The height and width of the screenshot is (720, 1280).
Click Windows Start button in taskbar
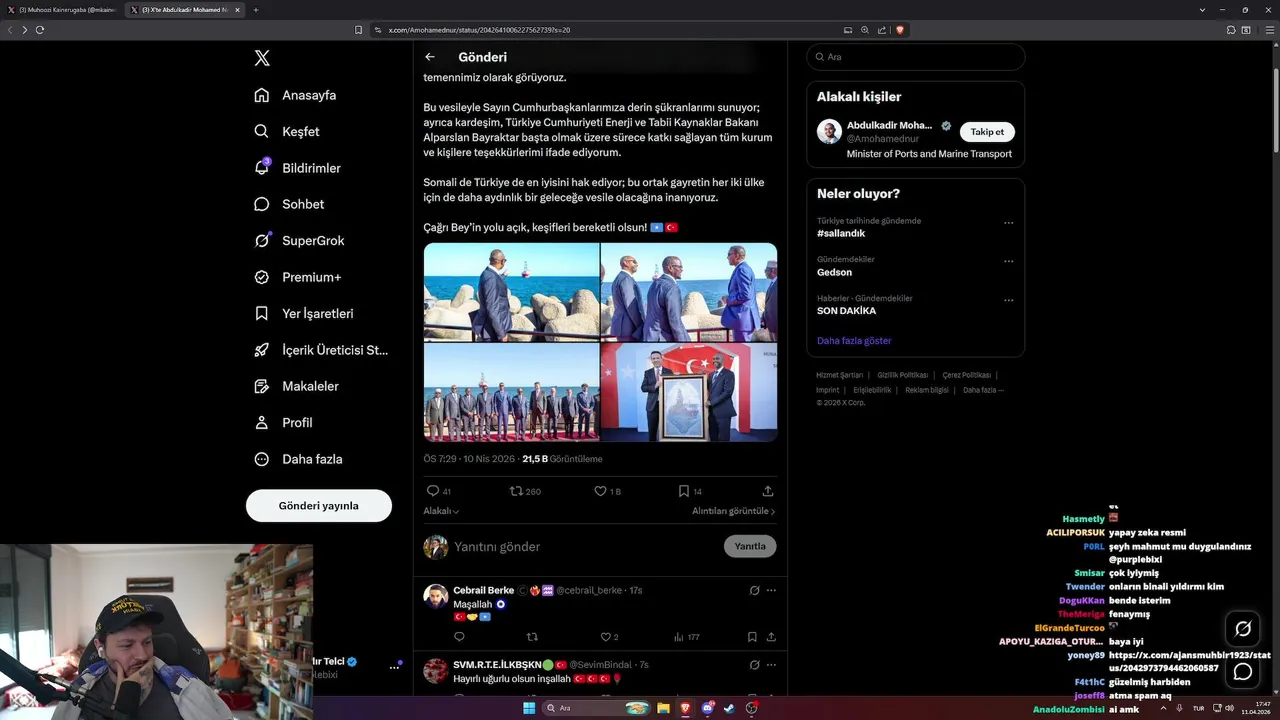(x=529, y=708)
